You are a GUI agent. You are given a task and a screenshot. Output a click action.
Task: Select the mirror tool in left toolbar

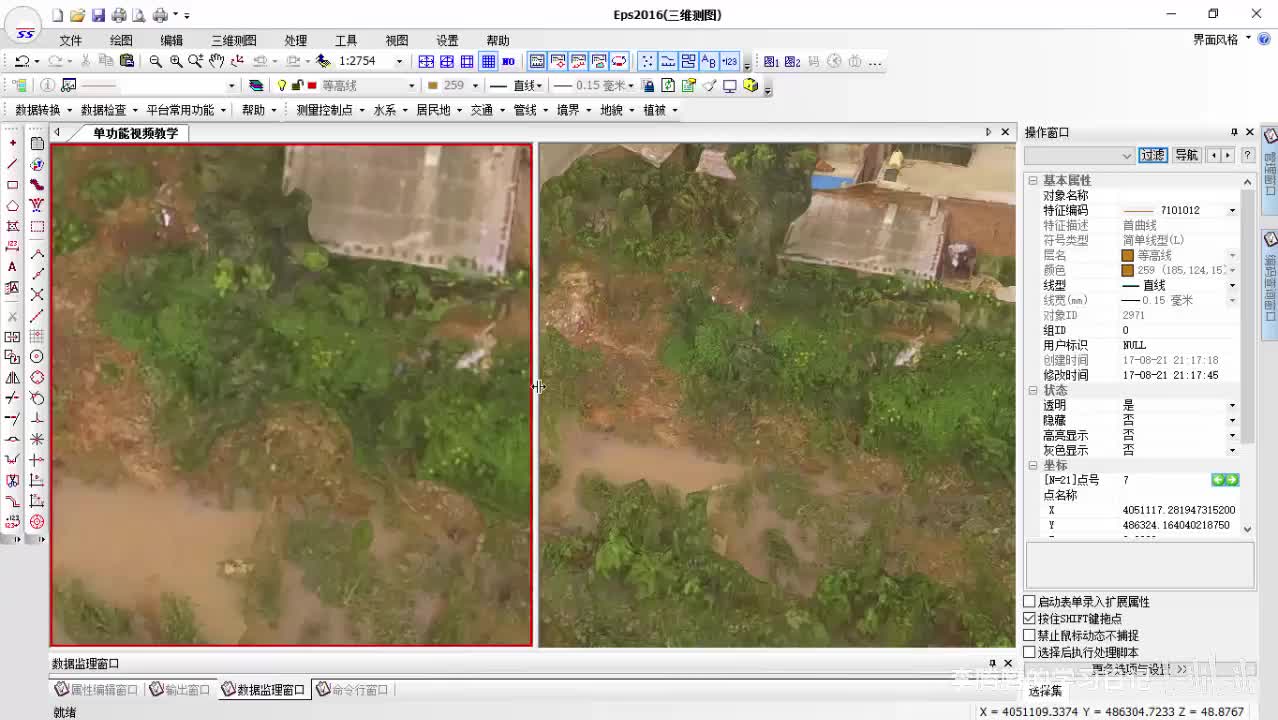click(12, 378)
